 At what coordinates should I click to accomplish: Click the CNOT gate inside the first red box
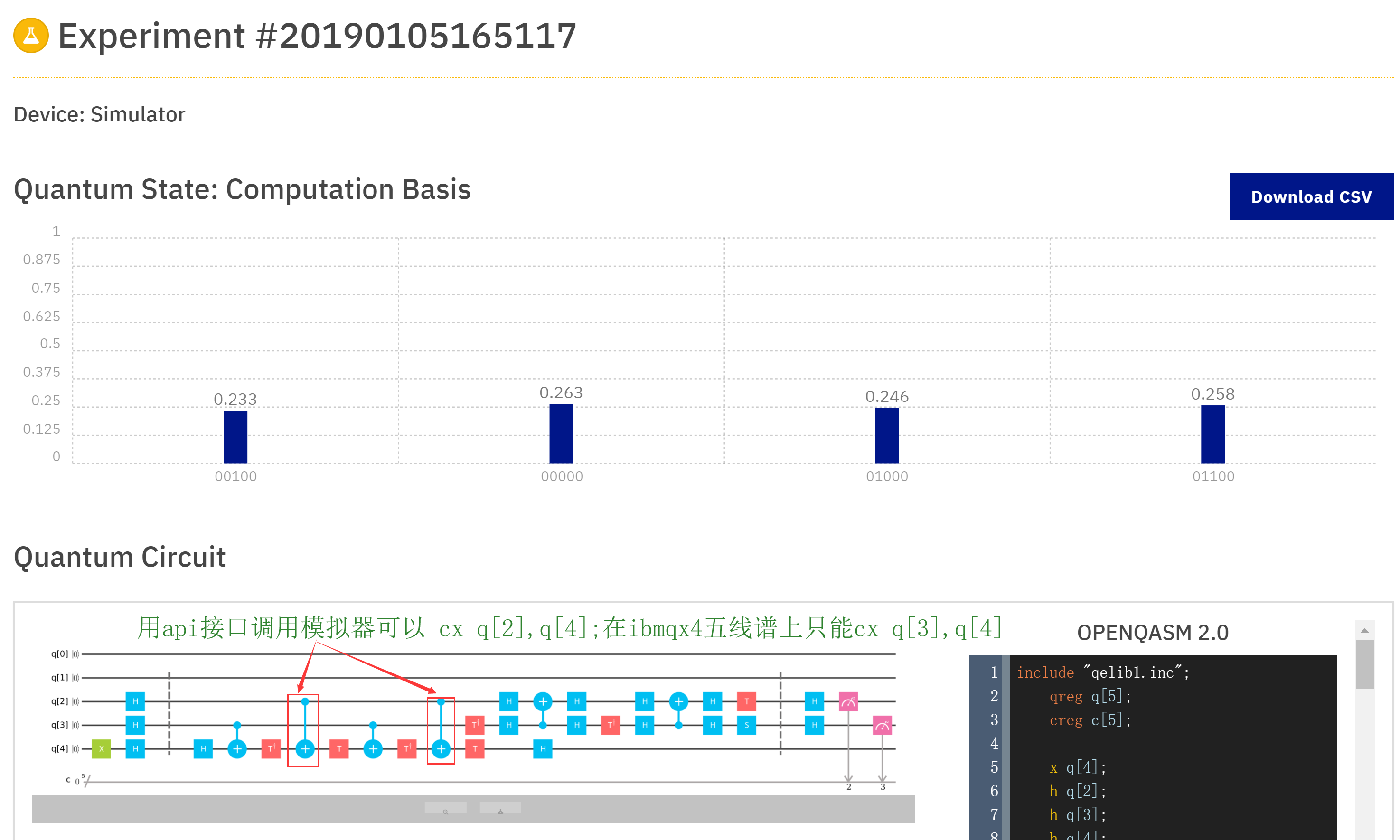[x=305, y=748]
